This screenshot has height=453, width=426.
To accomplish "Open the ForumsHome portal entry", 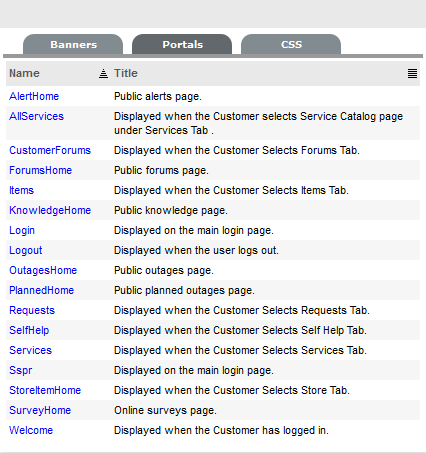I will (41, 170).
